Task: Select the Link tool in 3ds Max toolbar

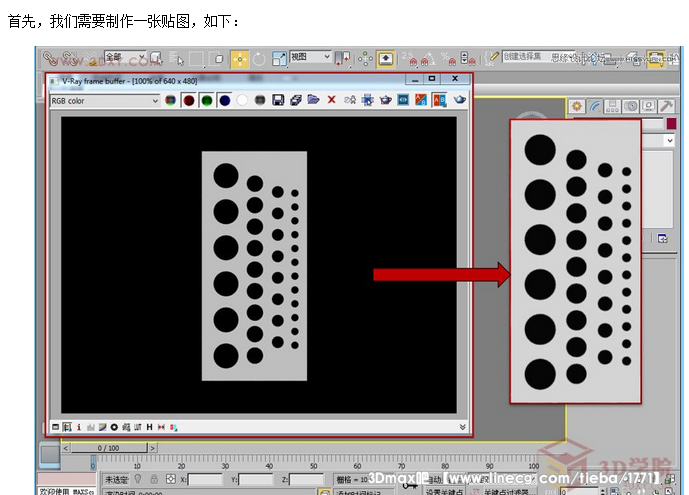Action: tap(50, 58)
